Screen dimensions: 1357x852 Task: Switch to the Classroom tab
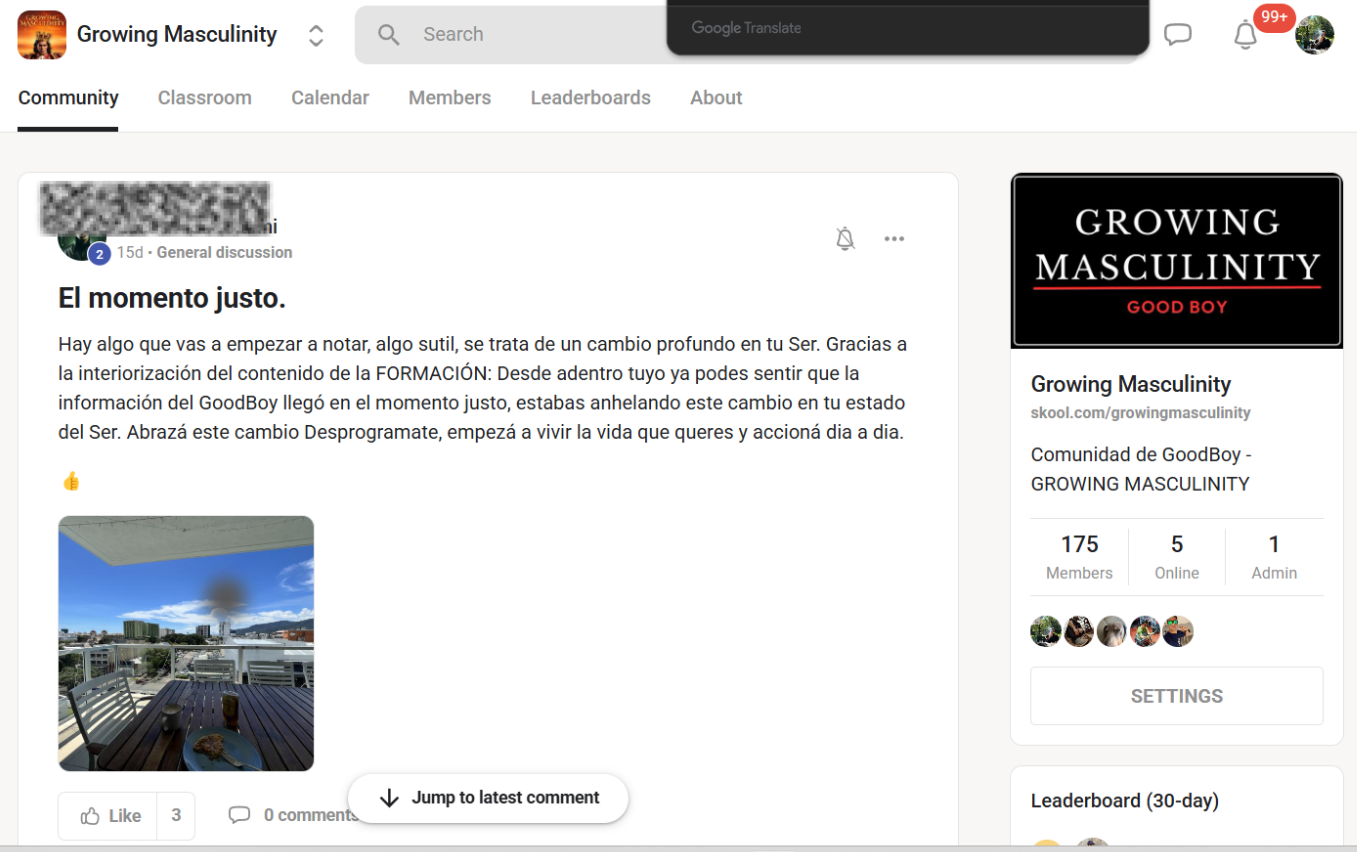[x=204, y=98]
